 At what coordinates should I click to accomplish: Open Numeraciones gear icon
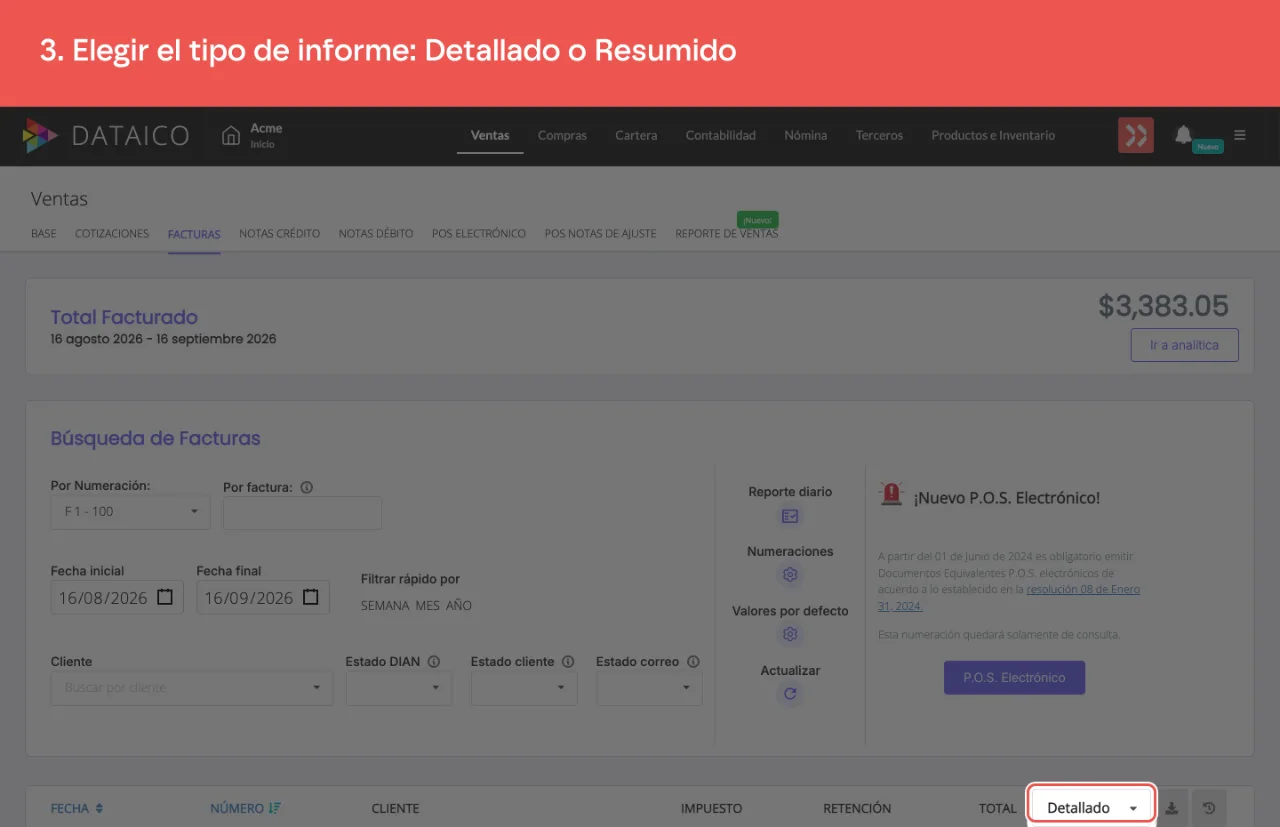[x=790, y=575]
